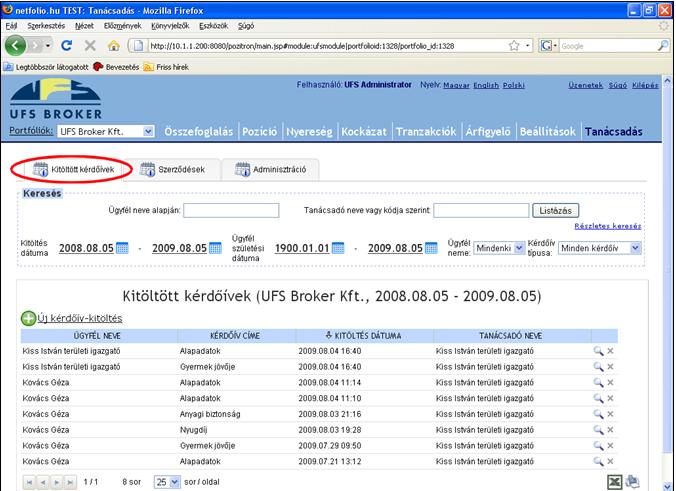Click the browser URL address bar
Image resolution: width=676 pixels, height=491 pixels.
tap(326, 46)
